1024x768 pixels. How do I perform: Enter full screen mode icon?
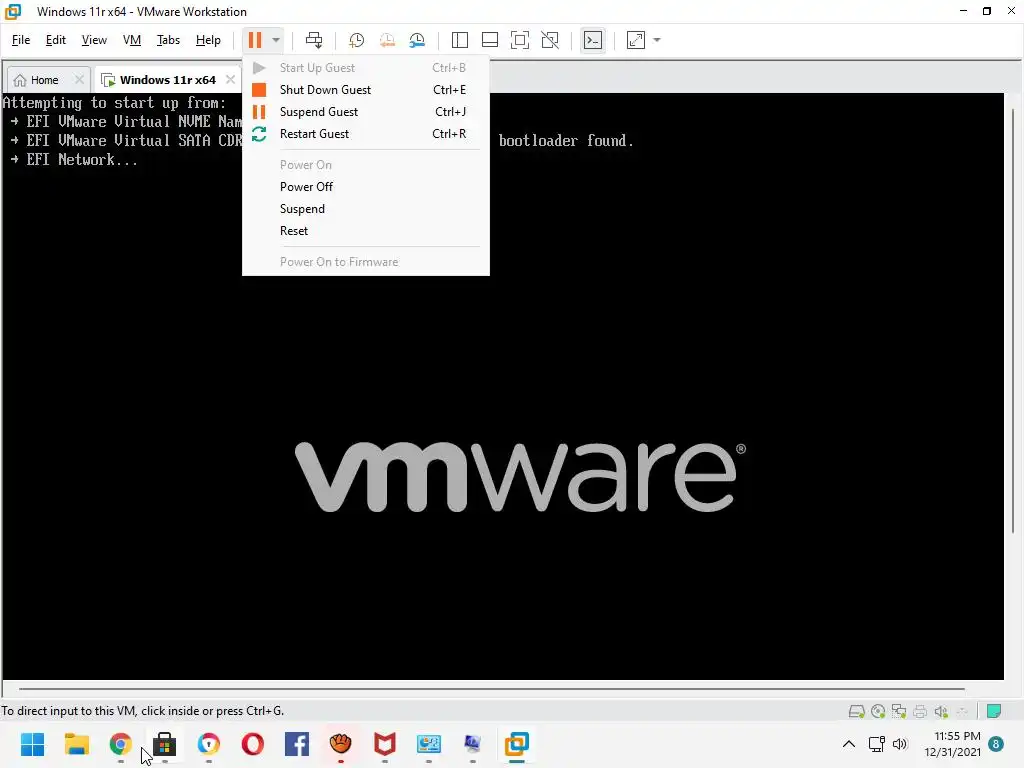coord(520,40)
